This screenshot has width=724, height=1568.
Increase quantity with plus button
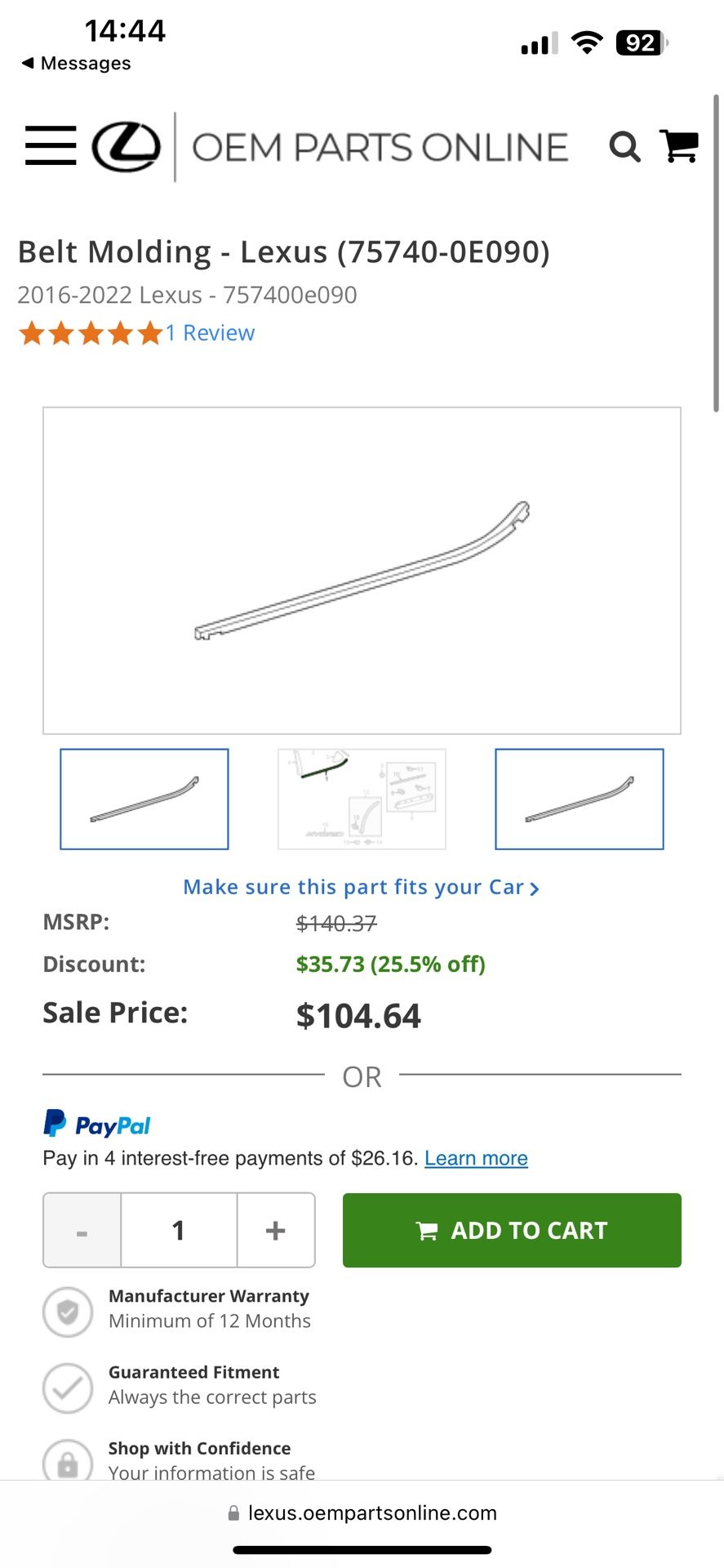pyautogui.click(x=276, y=1231)
